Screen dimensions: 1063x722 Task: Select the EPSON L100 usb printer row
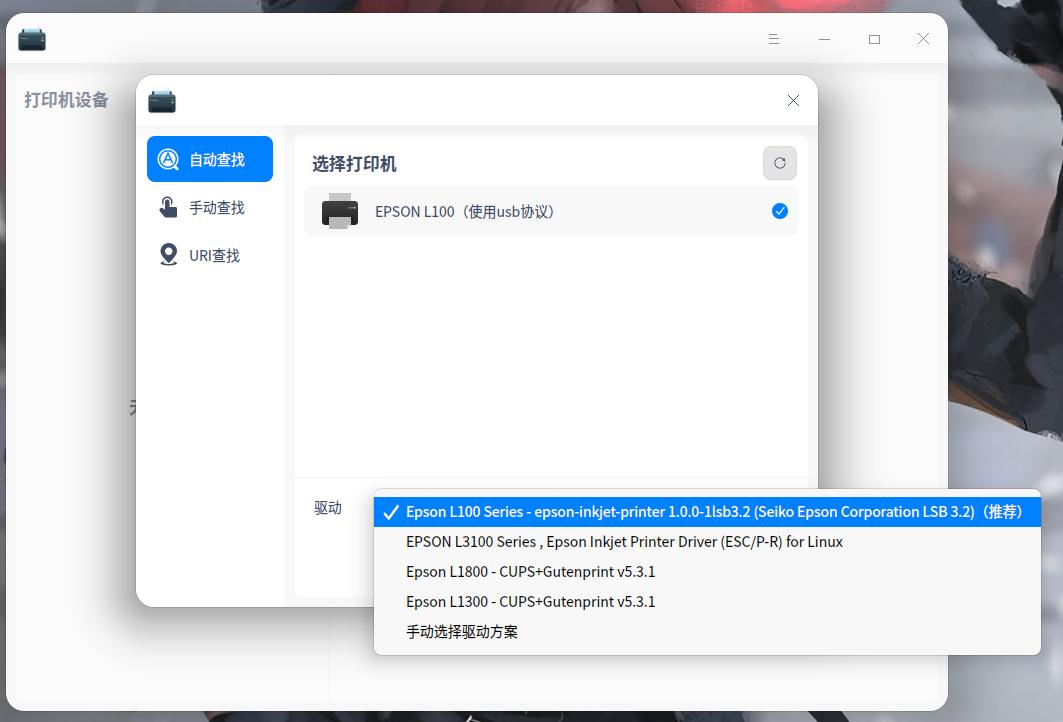550,212
